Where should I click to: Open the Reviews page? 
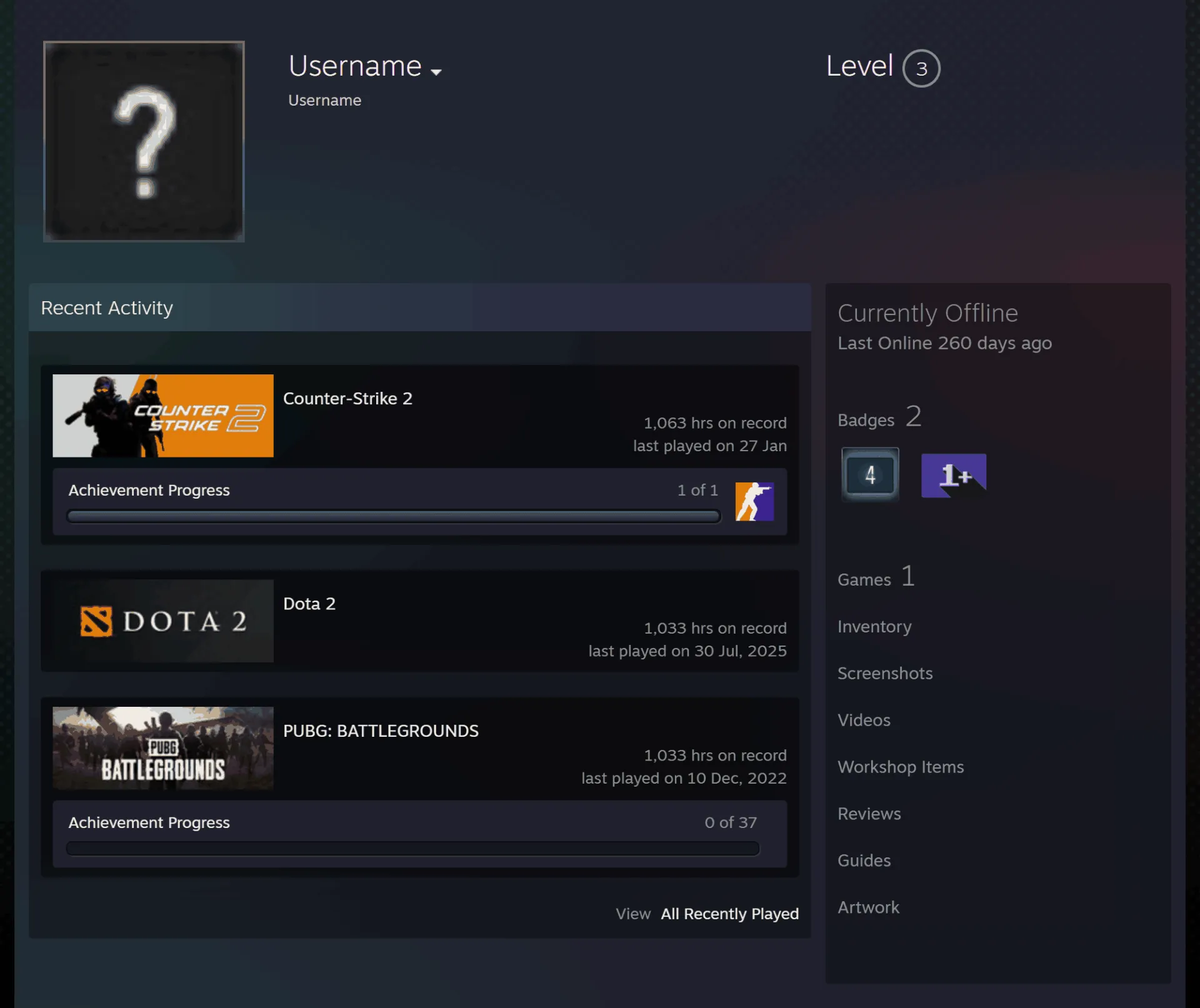(869, 814)
